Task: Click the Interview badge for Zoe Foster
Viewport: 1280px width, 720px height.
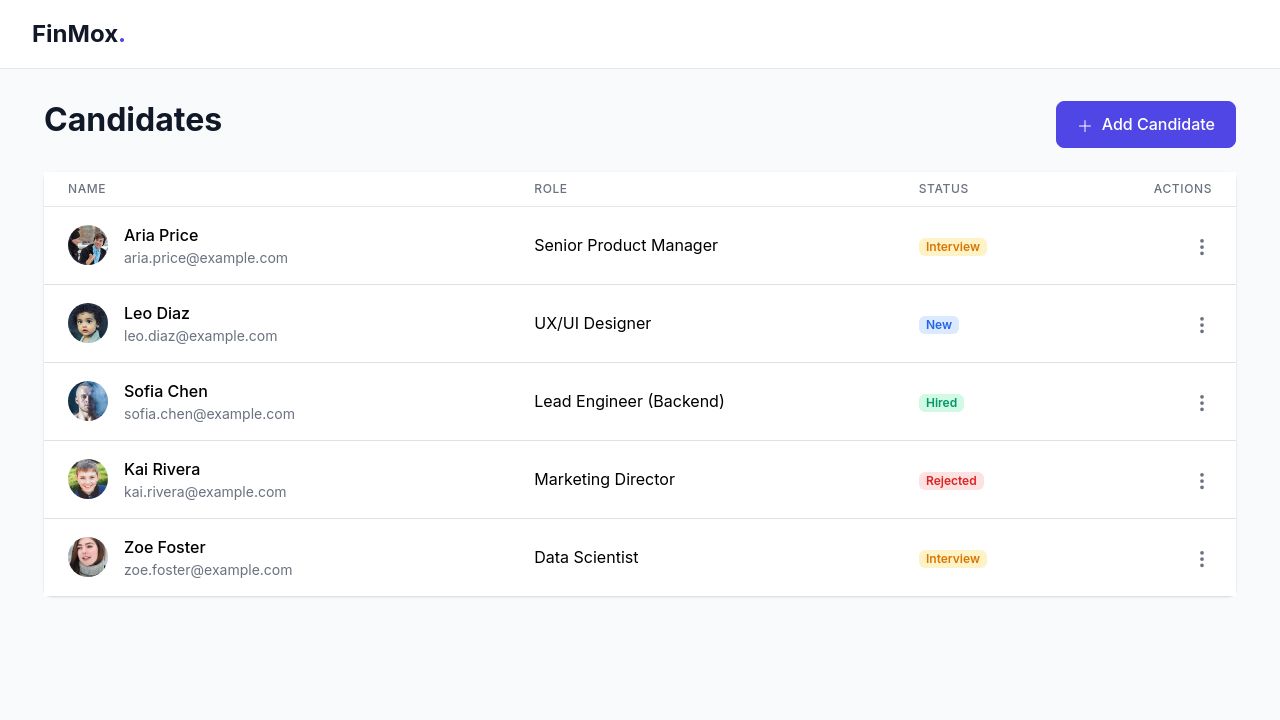Action: pyautogui.click(x=952, y=559)
